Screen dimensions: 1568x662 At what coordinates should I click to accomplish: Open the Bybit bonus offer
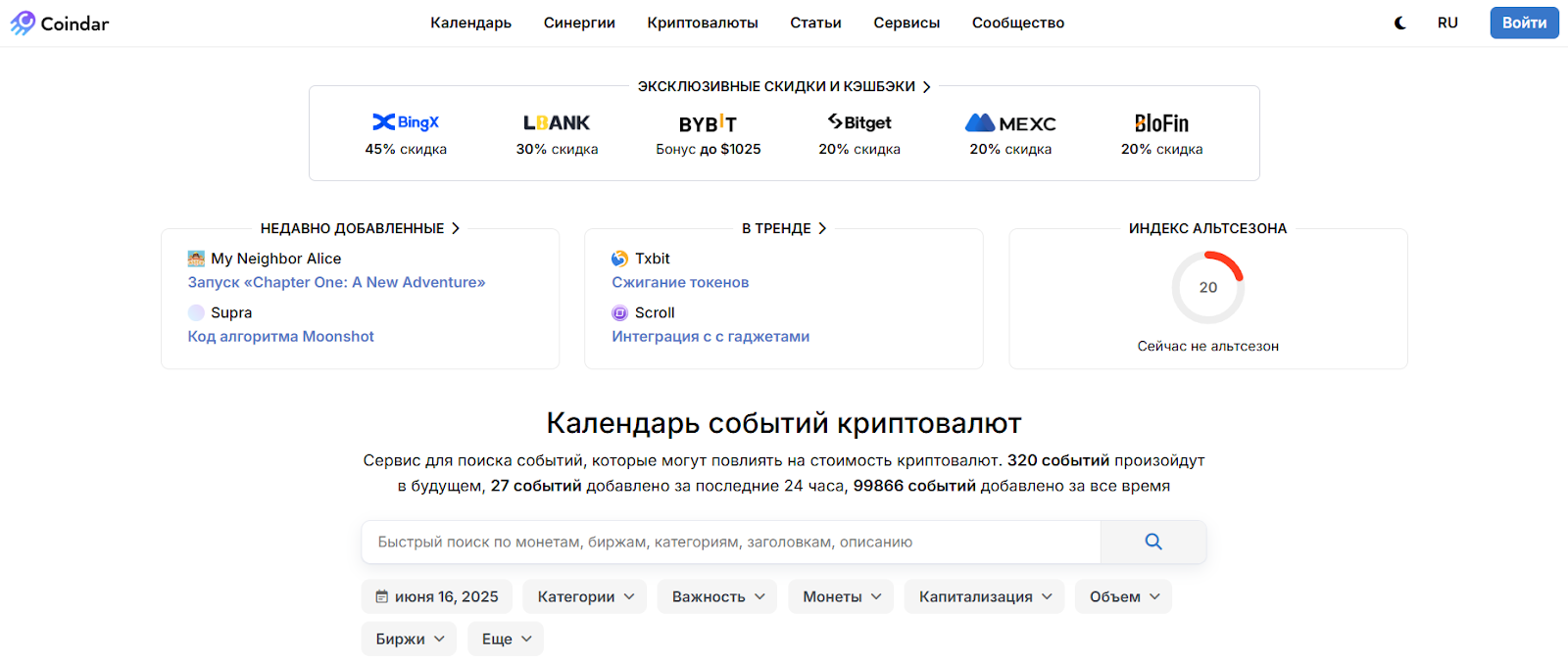[709, 134]
